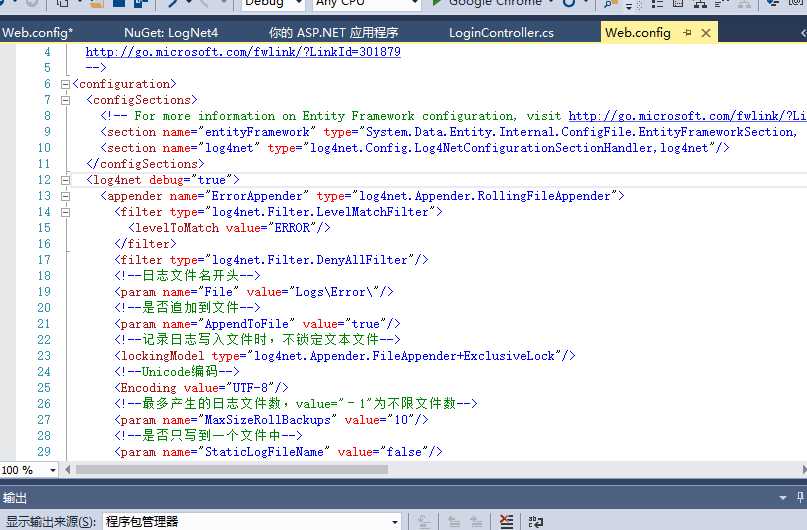
Task: Collapse the LevelMatchFilter filter on line 14
Action: point(65,212)
